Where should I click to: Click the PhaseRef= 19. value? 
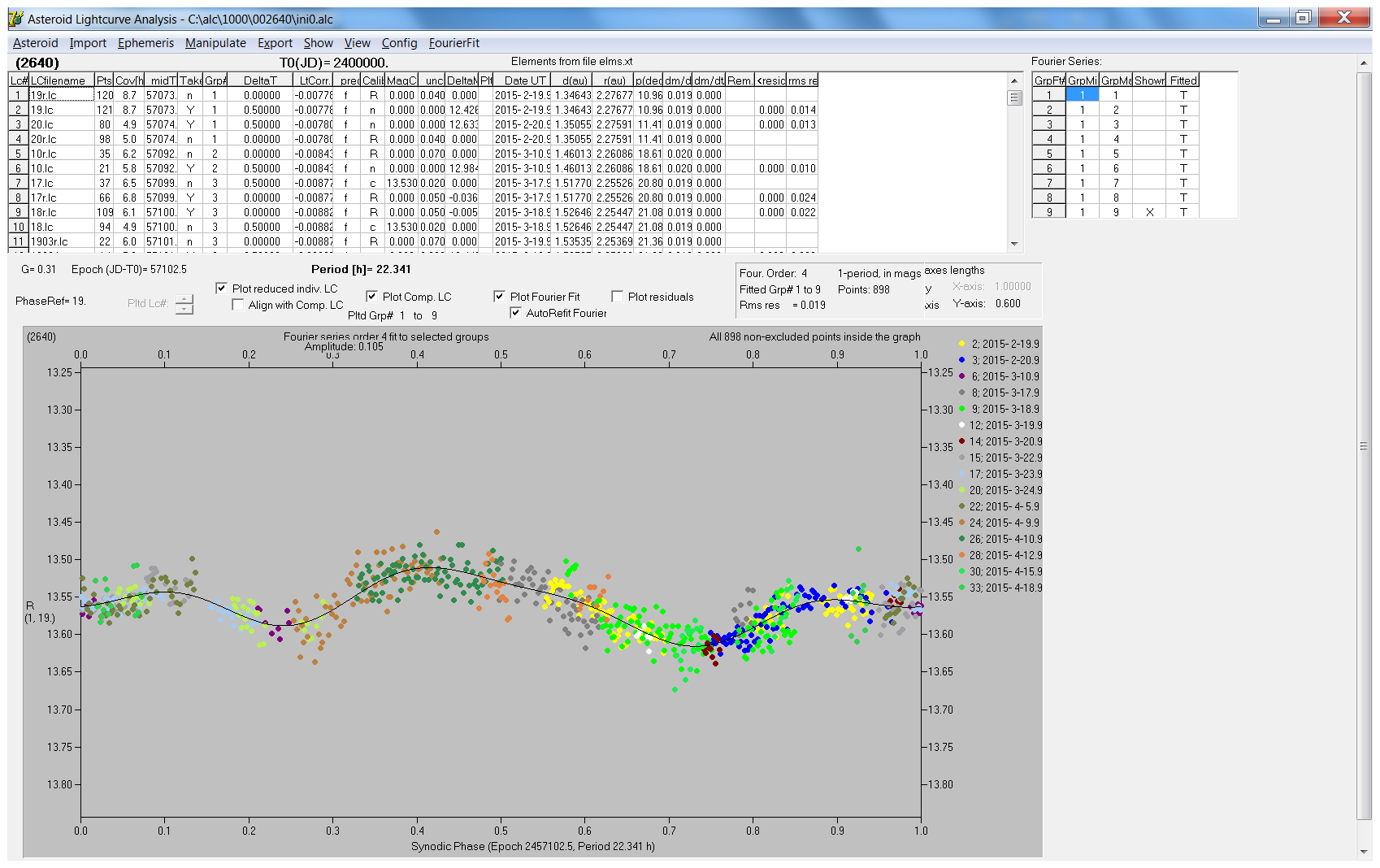point(50,301)
